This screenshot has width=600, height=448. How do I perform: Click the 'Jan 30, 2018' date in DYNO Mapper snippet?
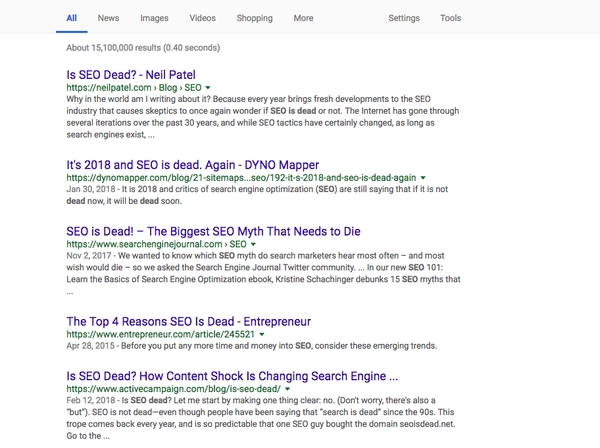(x=91, y=189)
